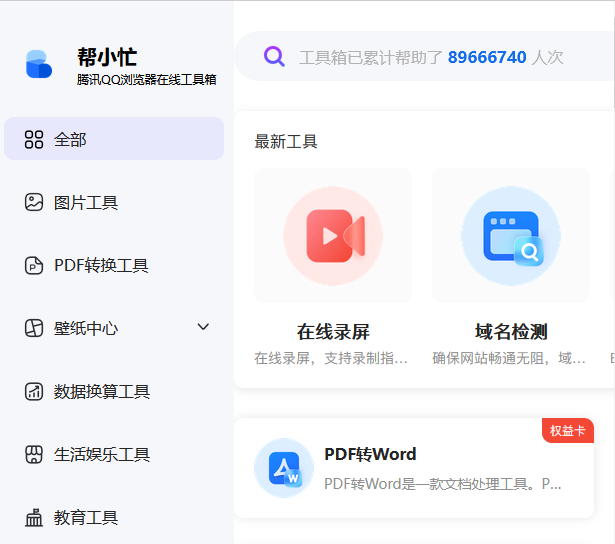Focus the toolbox search input field
The height and width of the screenshot is (544, 615).
coord(425,56)
